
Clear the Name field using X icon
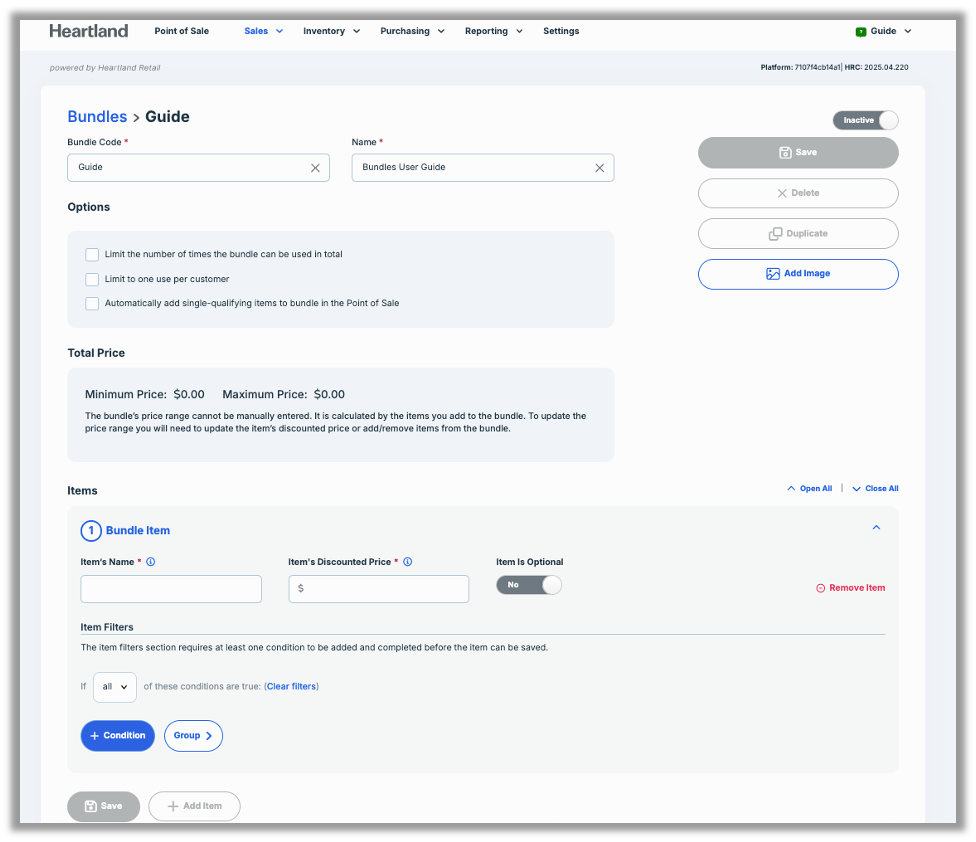[x=600, y=168]
